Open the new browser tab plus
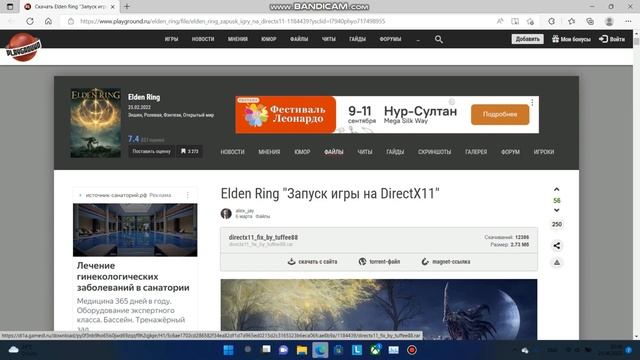The width and height of the screenshot is (640, 360). (127, 7)
